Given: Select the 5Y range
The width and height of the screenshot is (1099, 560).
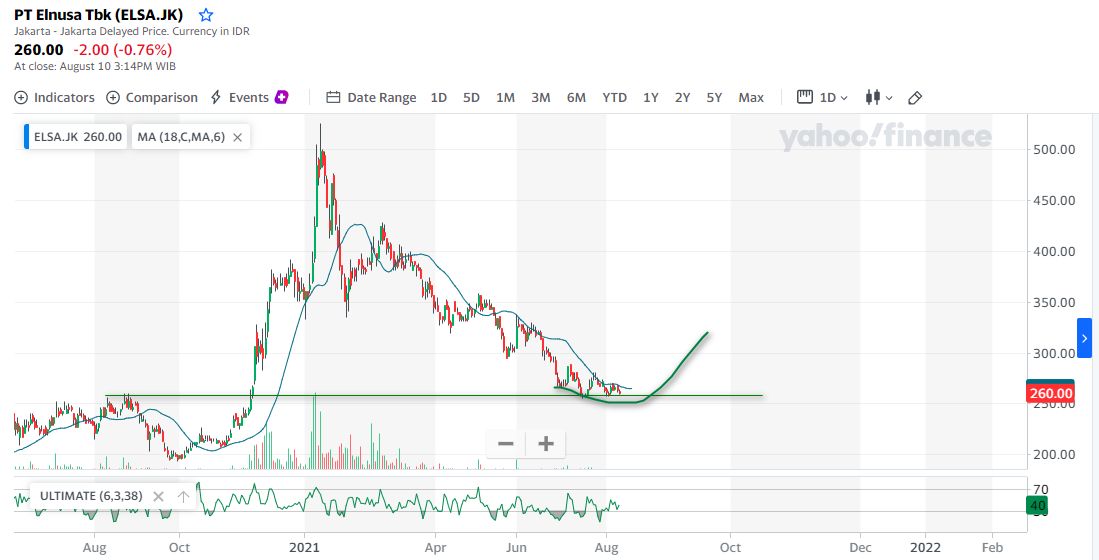Looking at the screenshot, I should (714, 97).
